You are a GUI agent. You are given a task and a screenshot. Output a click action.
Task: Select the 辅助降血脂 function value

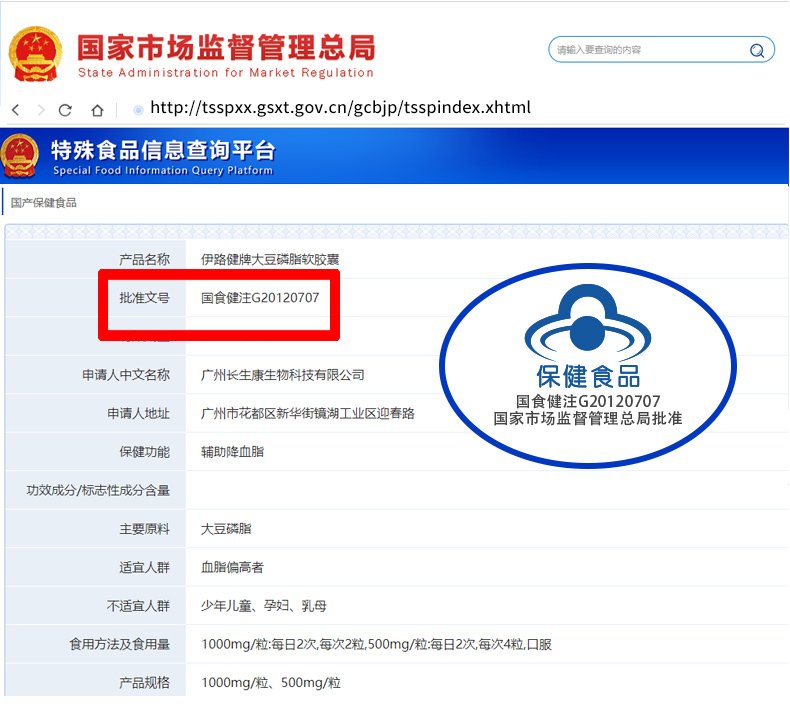pyautogui.click(x=232, y=452)
